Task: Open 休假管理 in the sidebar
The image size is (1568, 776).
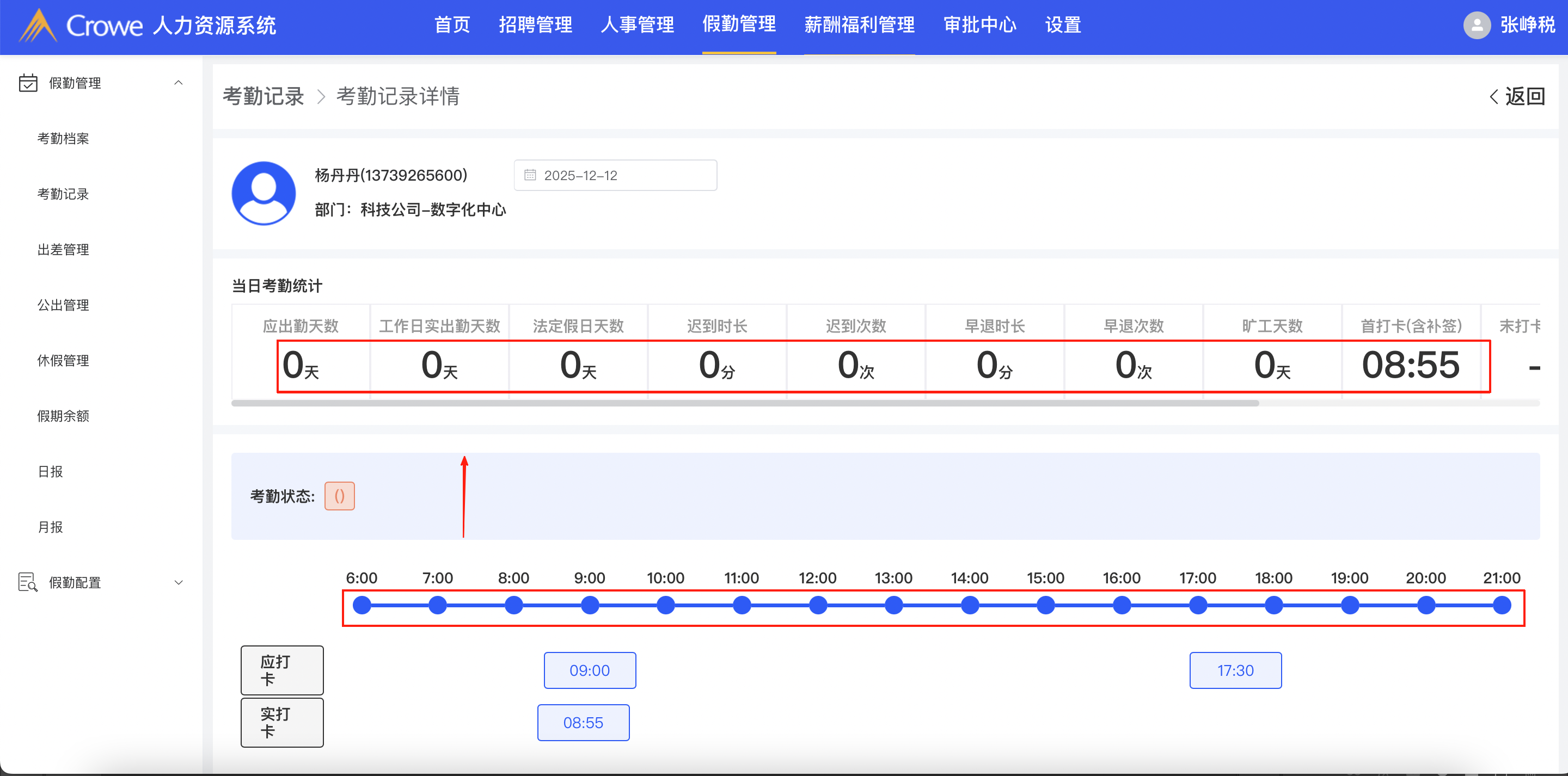Action: click(63, 360)
